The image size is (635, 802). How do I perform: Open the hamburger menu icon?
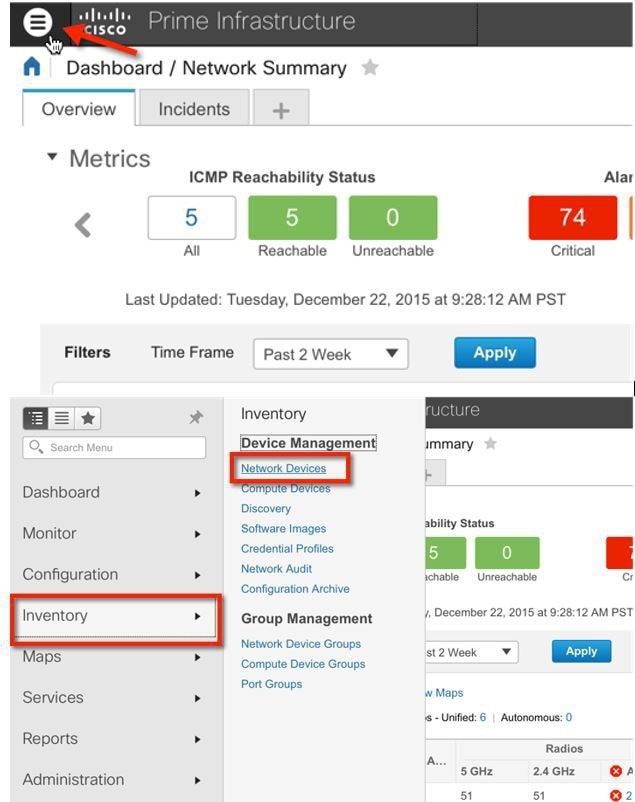[37, 22]
